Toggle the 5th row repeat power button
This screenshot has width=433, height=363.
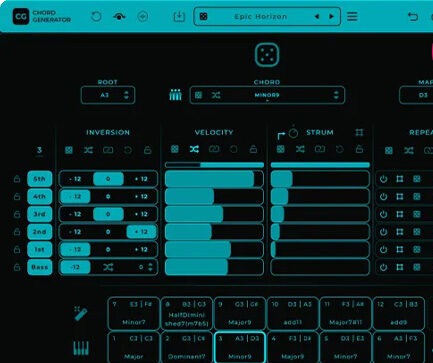pyautogui.click(x=383, y=179)
